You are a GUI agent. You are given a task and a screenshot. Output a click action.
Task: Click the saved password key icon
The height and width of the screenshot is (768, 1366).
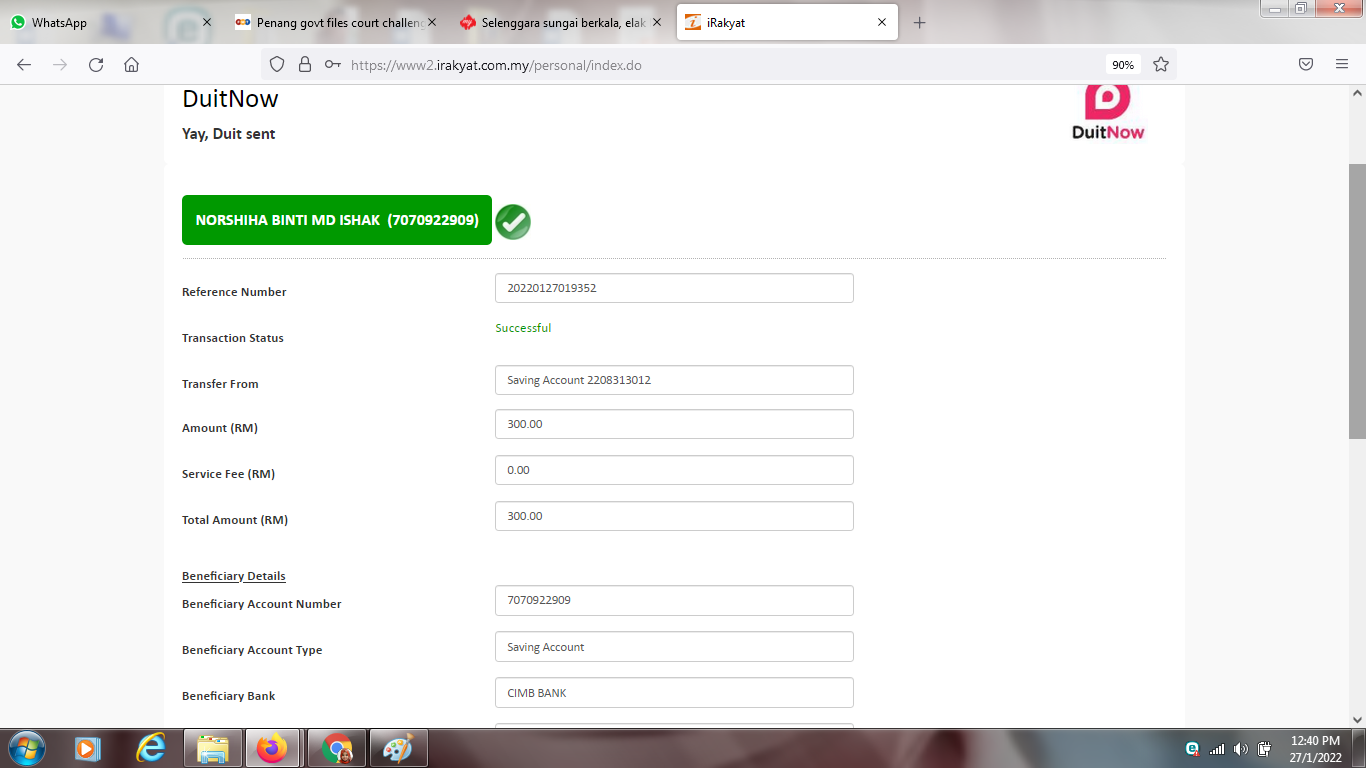click(333, 65)
